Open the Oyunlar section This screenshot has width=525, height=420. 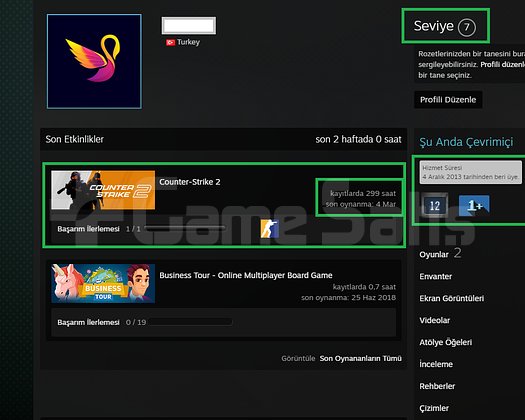tap(434, 255)
